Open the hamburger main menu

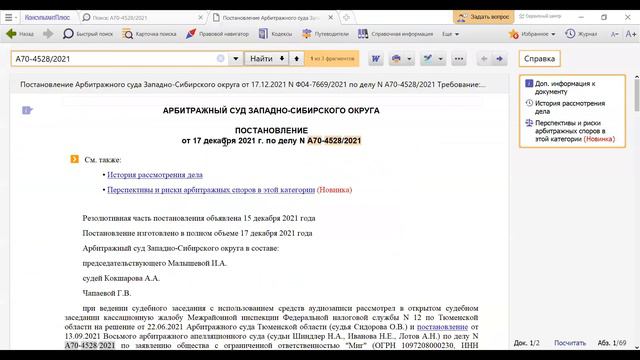pos(9,18)
